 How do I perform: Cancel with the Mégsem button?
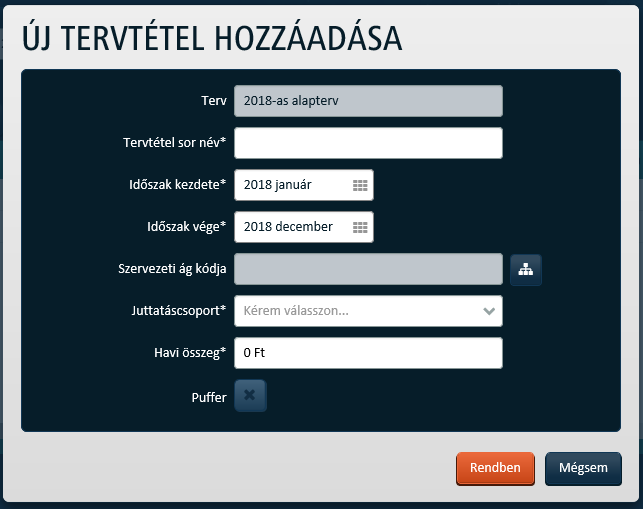tap(583, 468)
